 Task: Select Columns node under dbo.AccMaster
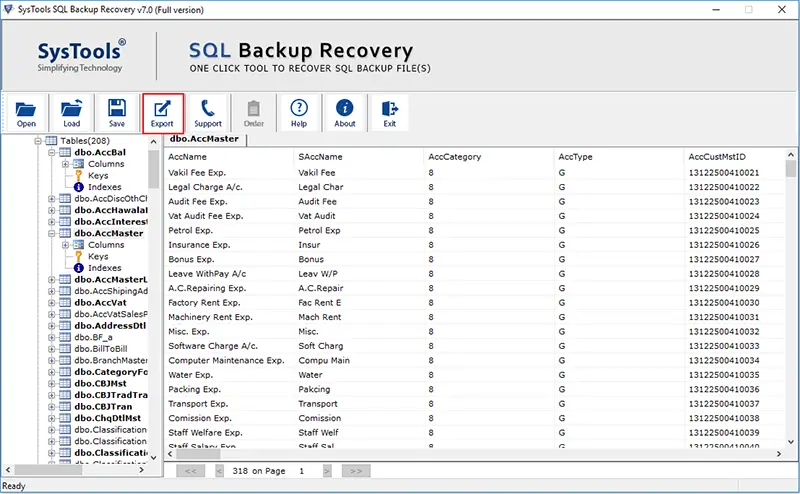click(106, 245)
